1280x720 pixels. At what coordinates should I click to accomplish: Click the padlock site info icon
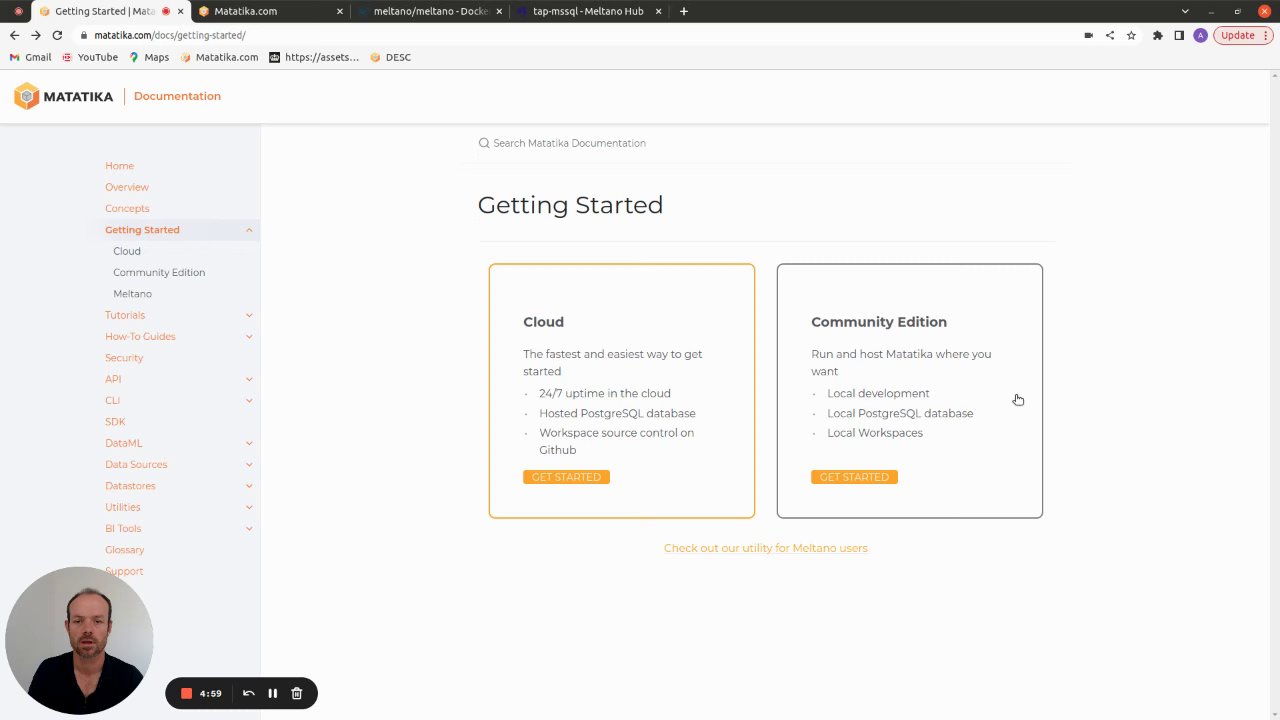pos(84,35)
